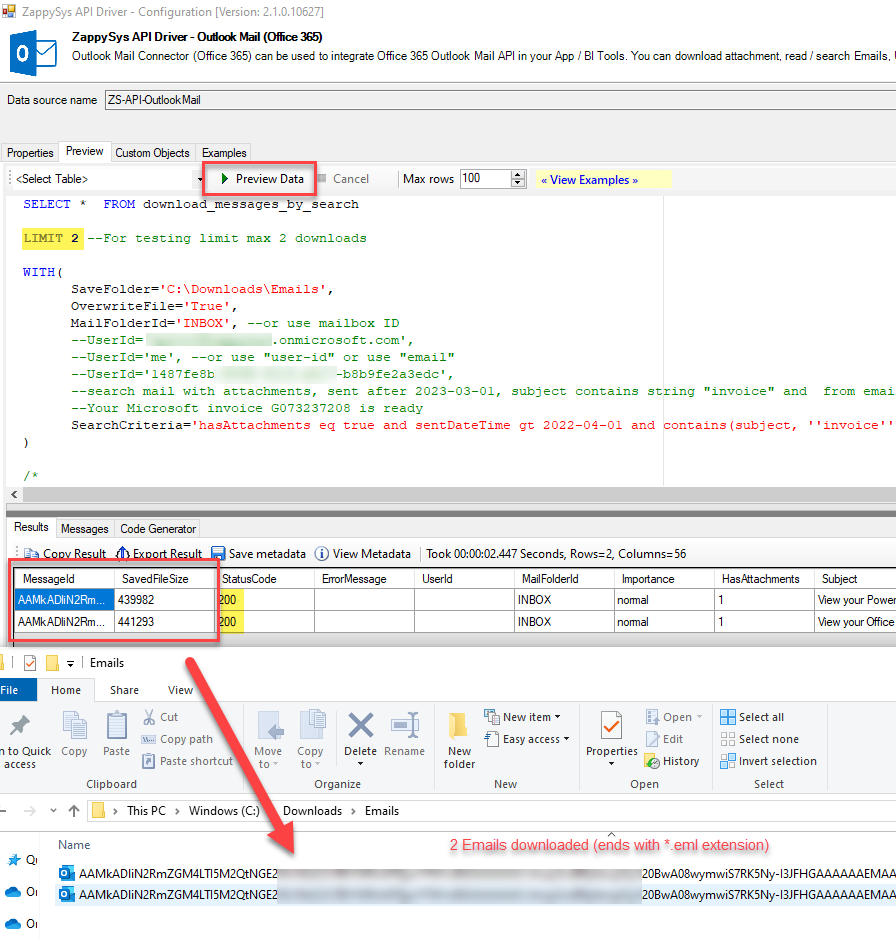The width and height of the screenshot is (896, 939).
Task: Select cell with SavedFileSize 439982
Action: [165, 600]
